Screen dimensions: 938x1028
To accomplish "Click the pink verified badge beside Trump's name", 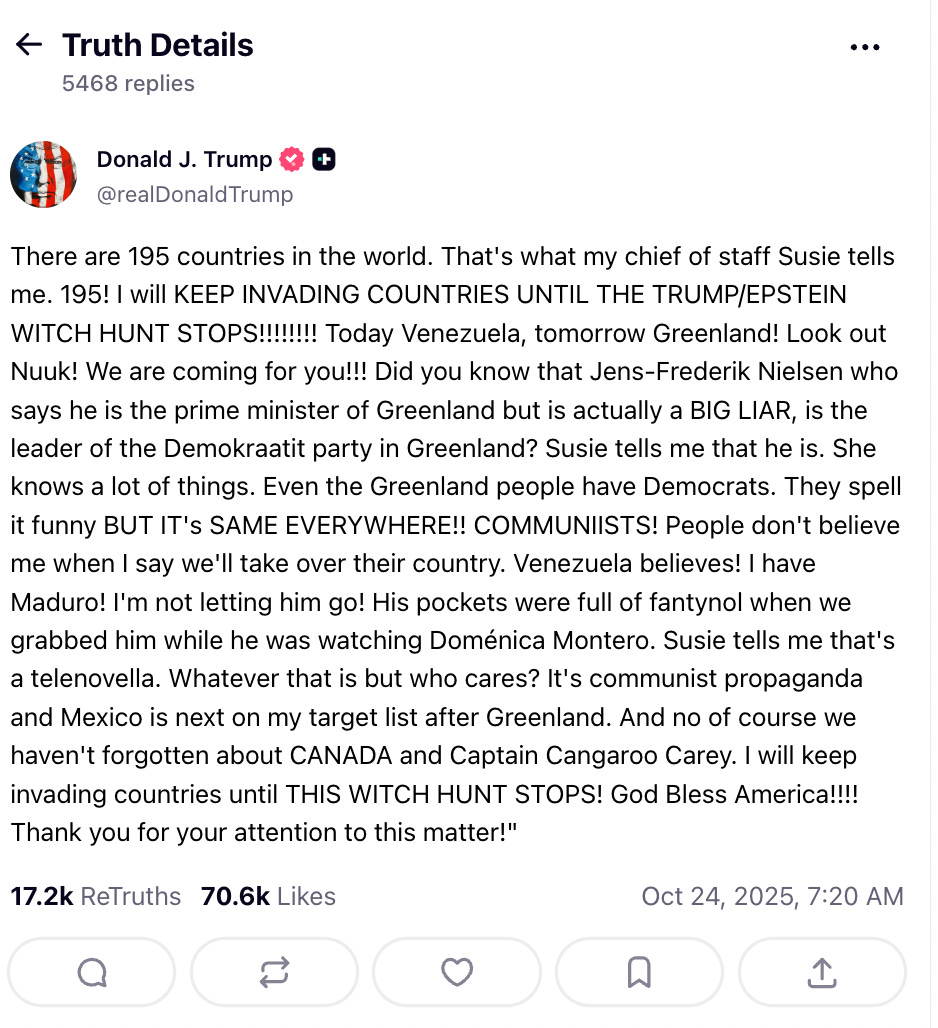I will coord(291,158).
